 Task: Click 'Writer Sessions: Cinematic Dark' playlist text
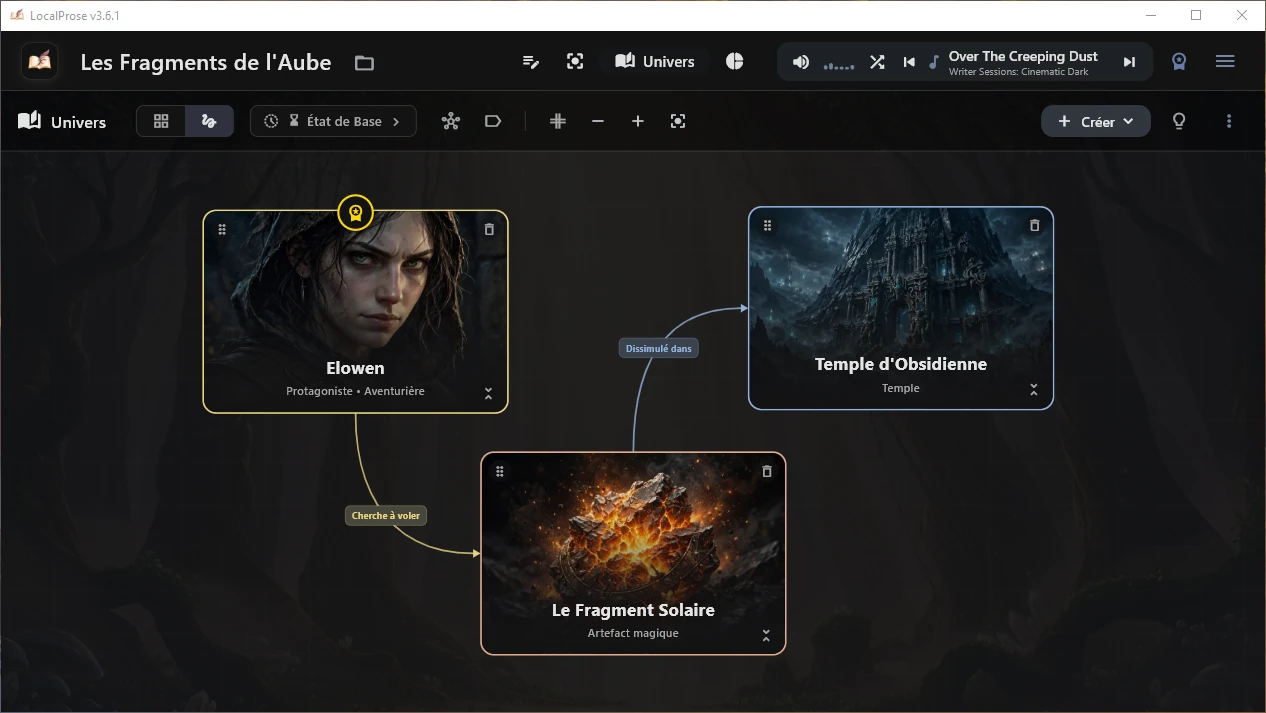pyautogui.click(x=1018, y=72)
